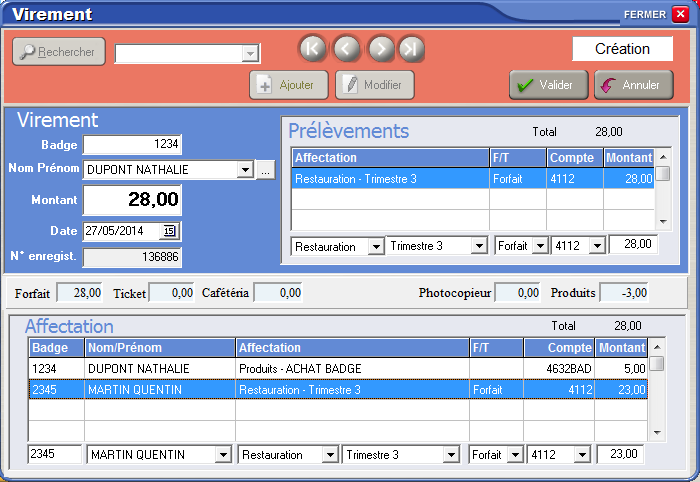Click Prélèvements montant entry field 28,00

coord(633,244)
